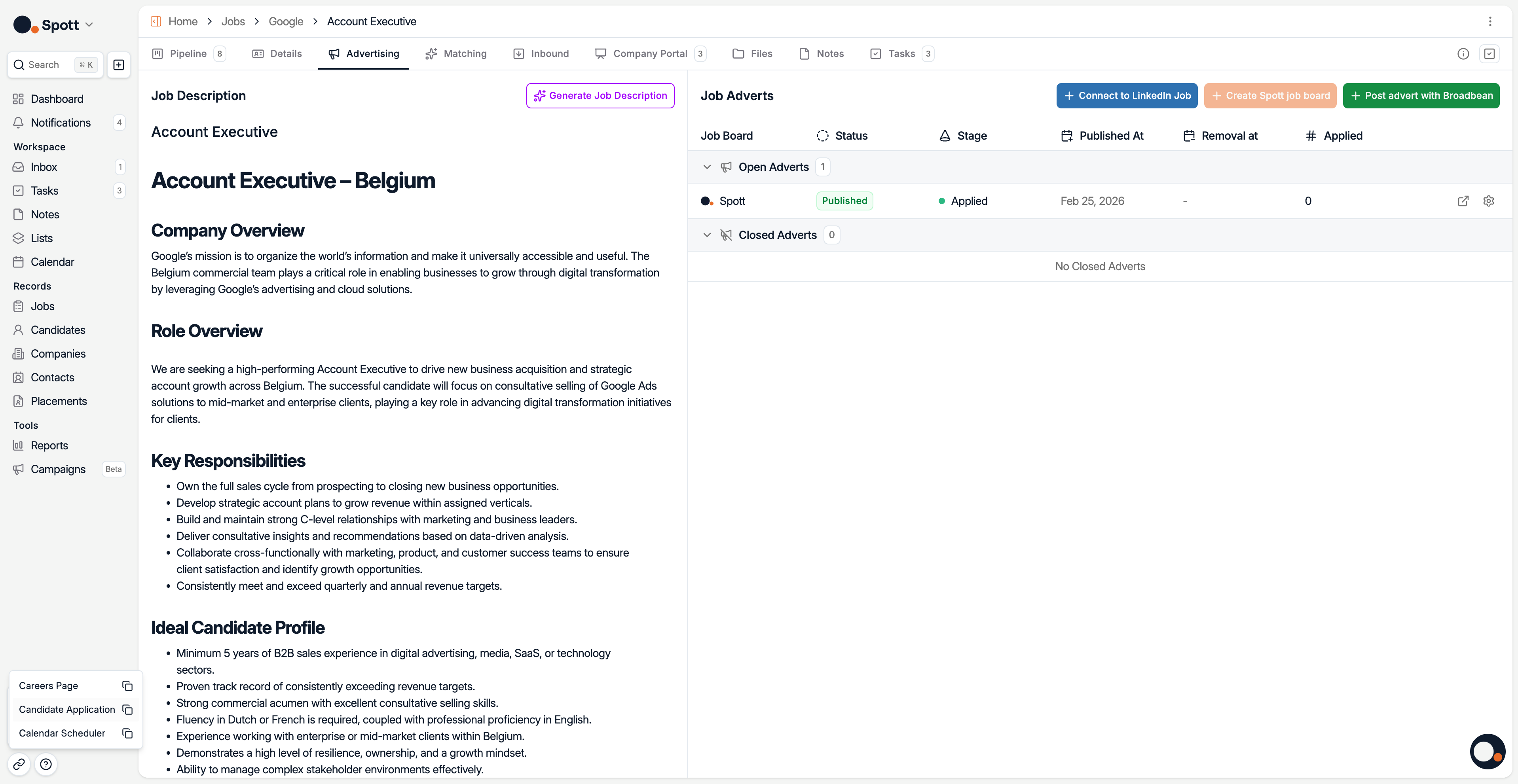Click the Account Executive breadcrumb title

pos(371,22)
